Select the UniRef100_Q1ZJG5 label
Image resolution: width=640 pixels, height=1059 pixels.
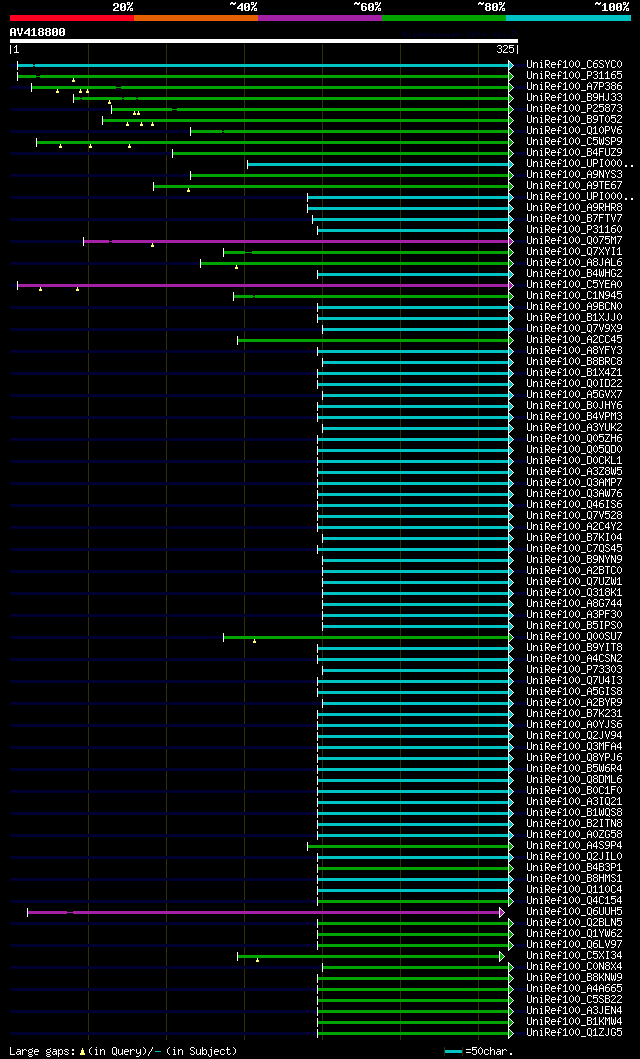coord(575,1033)
